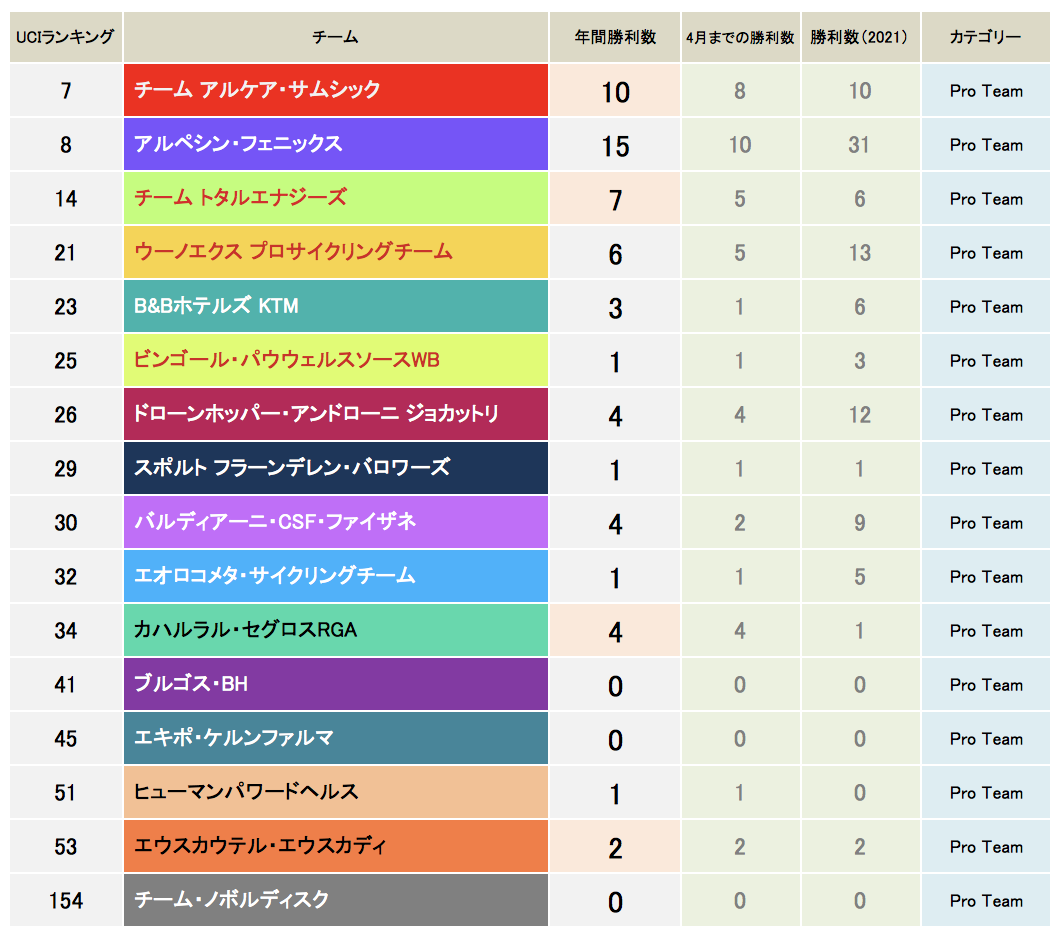The width and height of the screenshot is (1058, 932).
Task: Select バルディアーニ・CSF・ファイザネ team cell
Action: click(x=335, y=522)
